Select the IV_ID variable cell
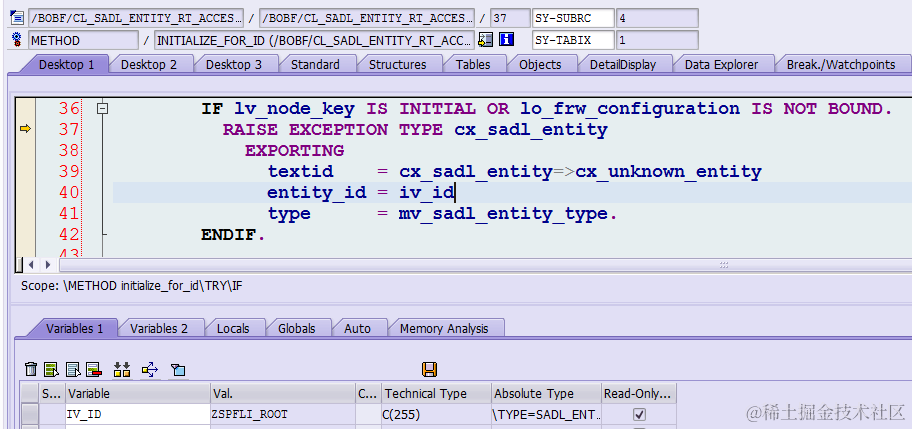The image size is (912, 429). pos(138,414)
